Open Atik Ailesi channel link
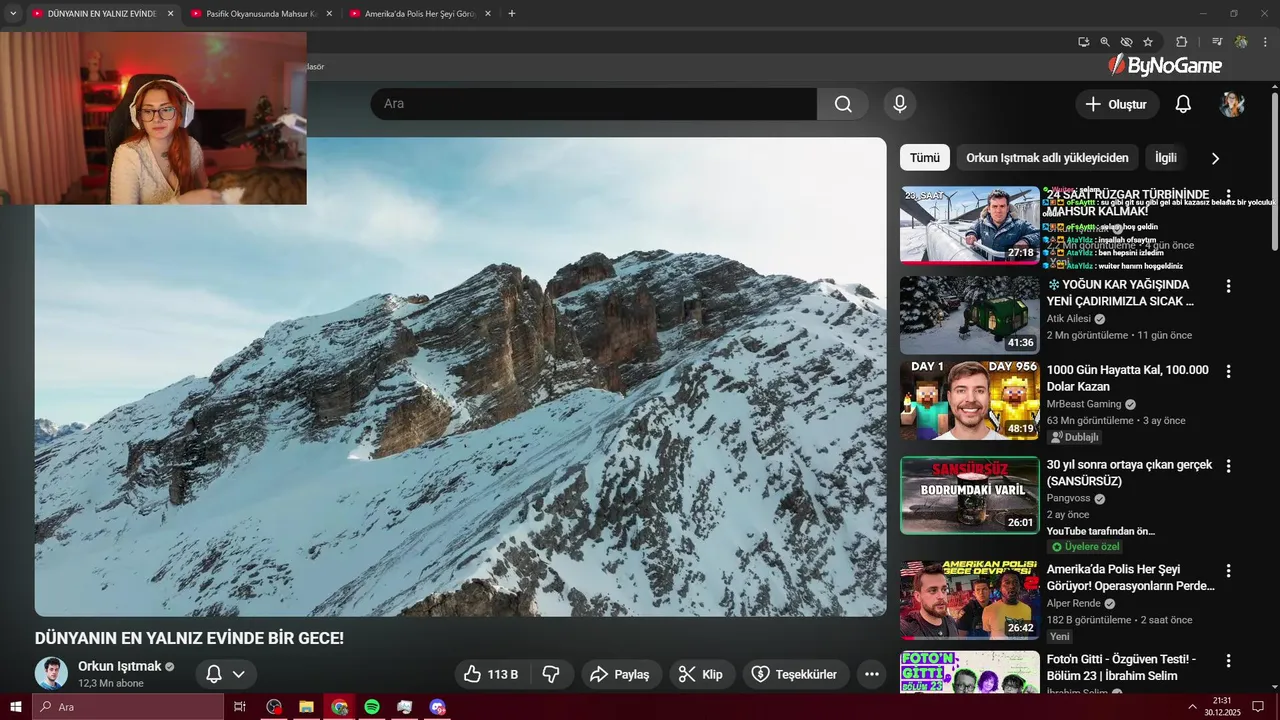 coord(1069,319)
